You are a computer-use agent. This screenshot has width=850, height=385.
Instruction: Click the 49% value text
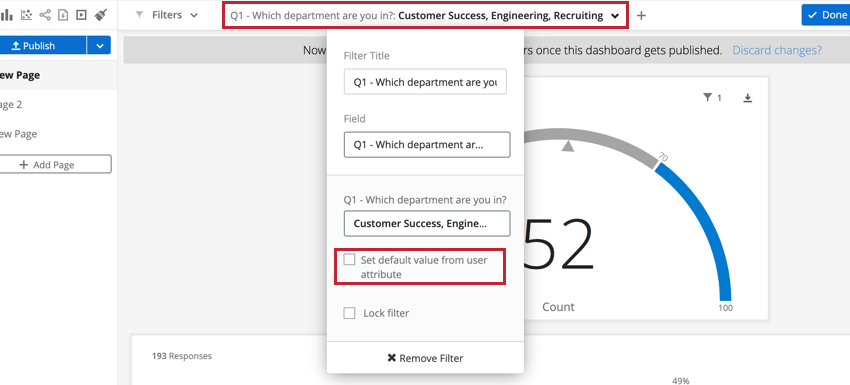pos(680,381)
